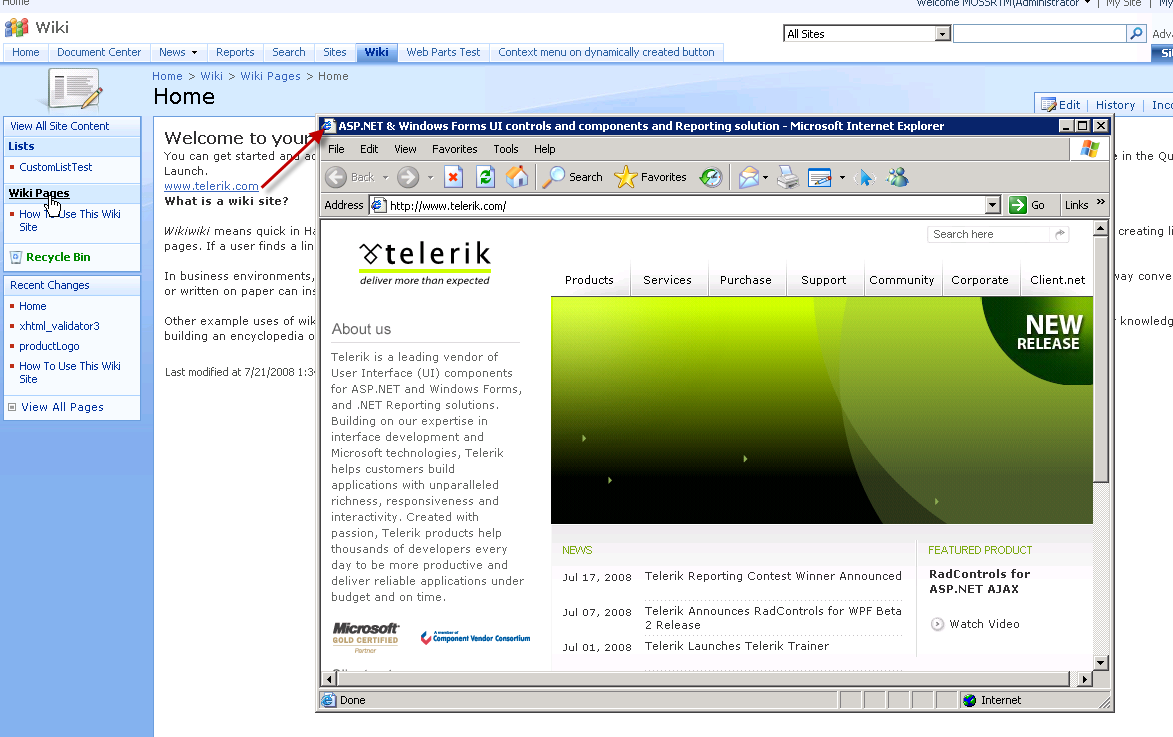The image size is (1173, 737).
Task: Switch to the Web Parts Test tab
Action: (x=444, y=52)
